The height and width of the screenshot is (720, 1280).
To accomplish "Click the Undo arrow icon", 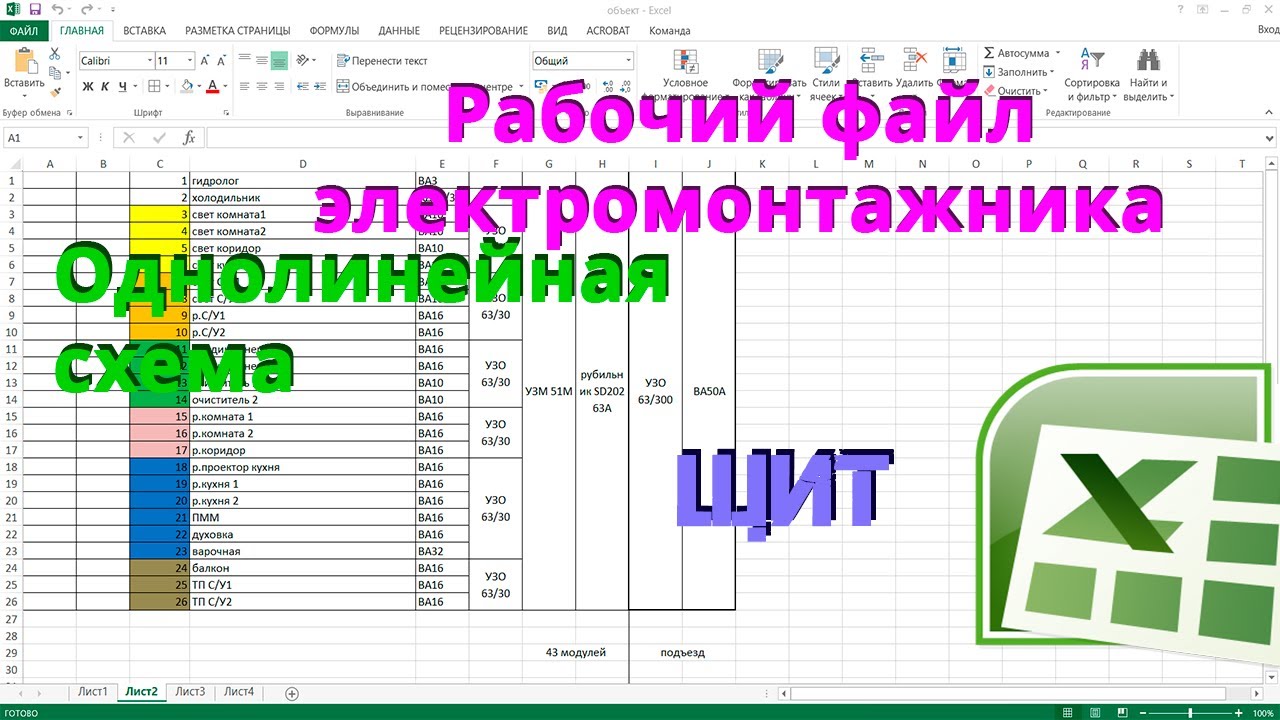I will coord(58,10).
